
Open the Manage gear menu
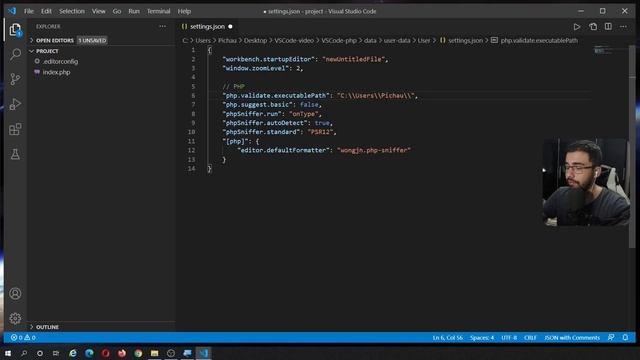coord(15,318)
